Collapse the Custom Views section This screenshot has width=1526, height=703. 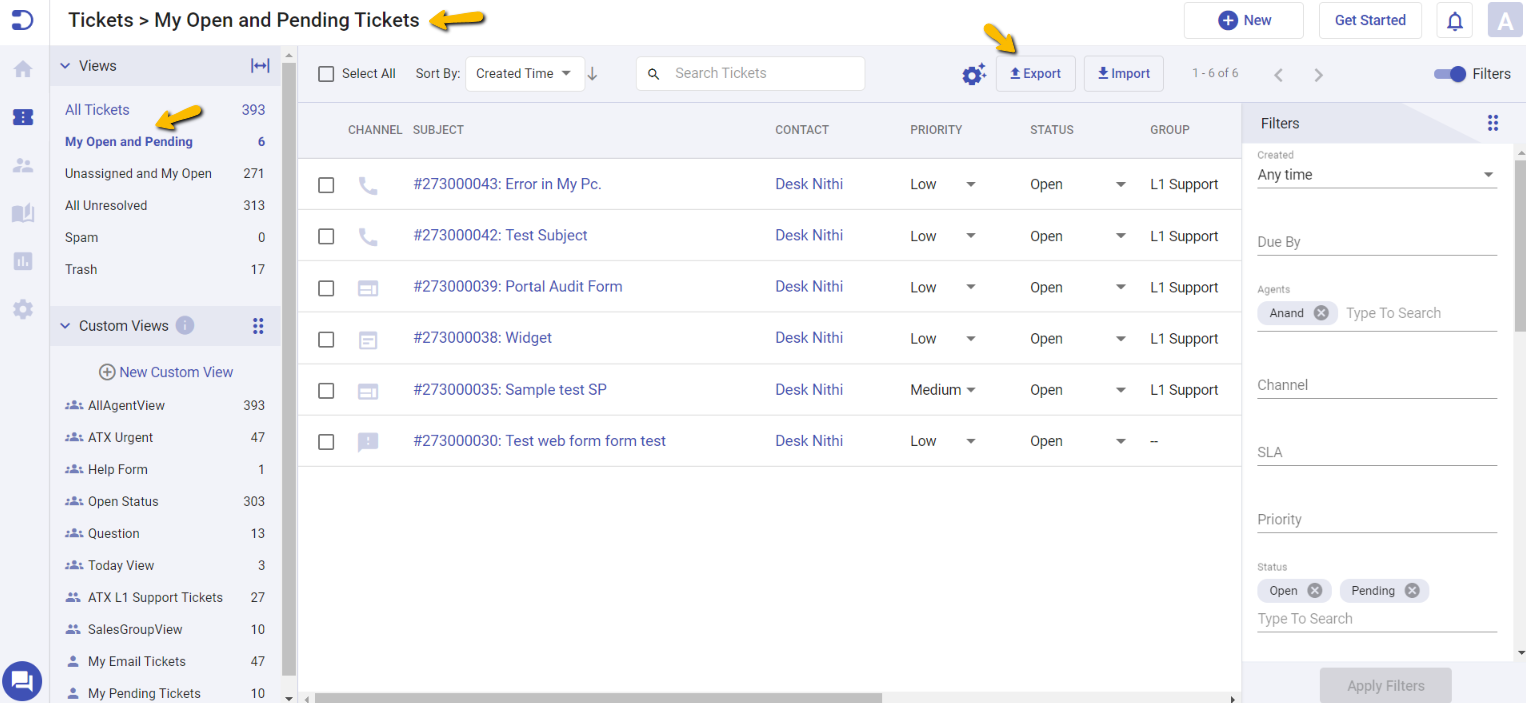(65, 325)
